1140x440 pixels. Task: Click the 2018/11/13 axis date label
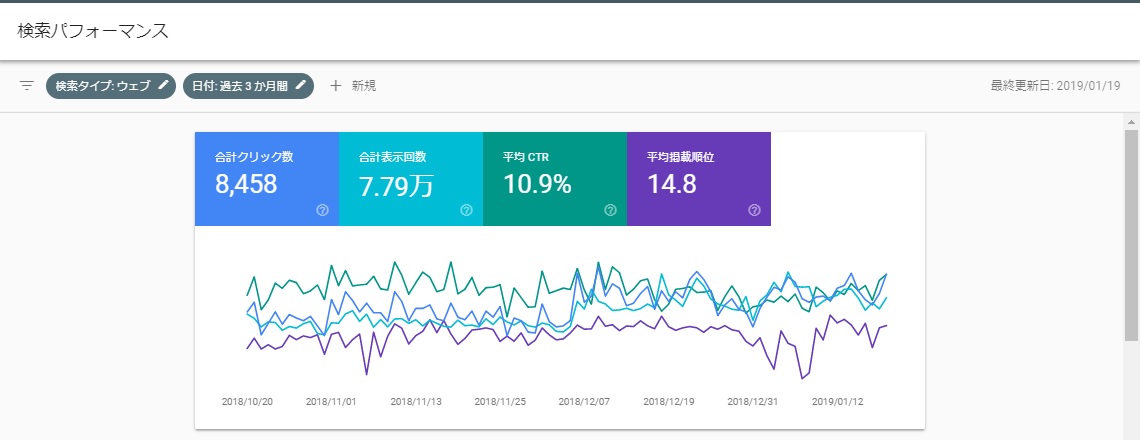415,401
